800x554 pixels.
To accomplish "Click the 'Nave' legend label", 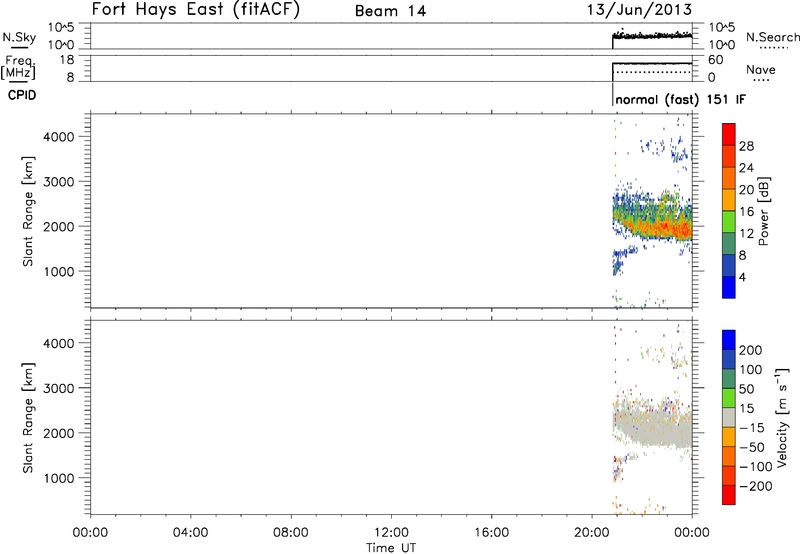I will pyautogui.click(x=761, y=69).
